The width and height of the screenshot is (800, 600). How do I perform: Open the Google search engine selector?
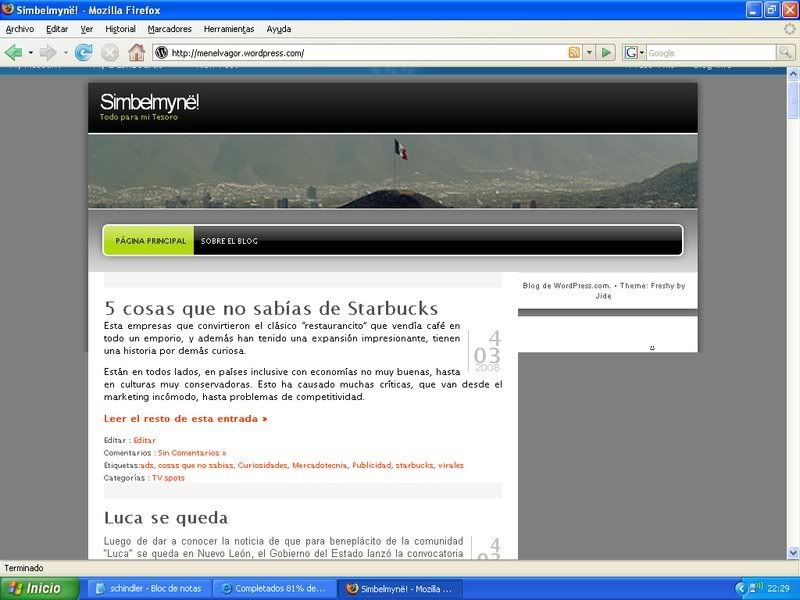coord(634,52)
